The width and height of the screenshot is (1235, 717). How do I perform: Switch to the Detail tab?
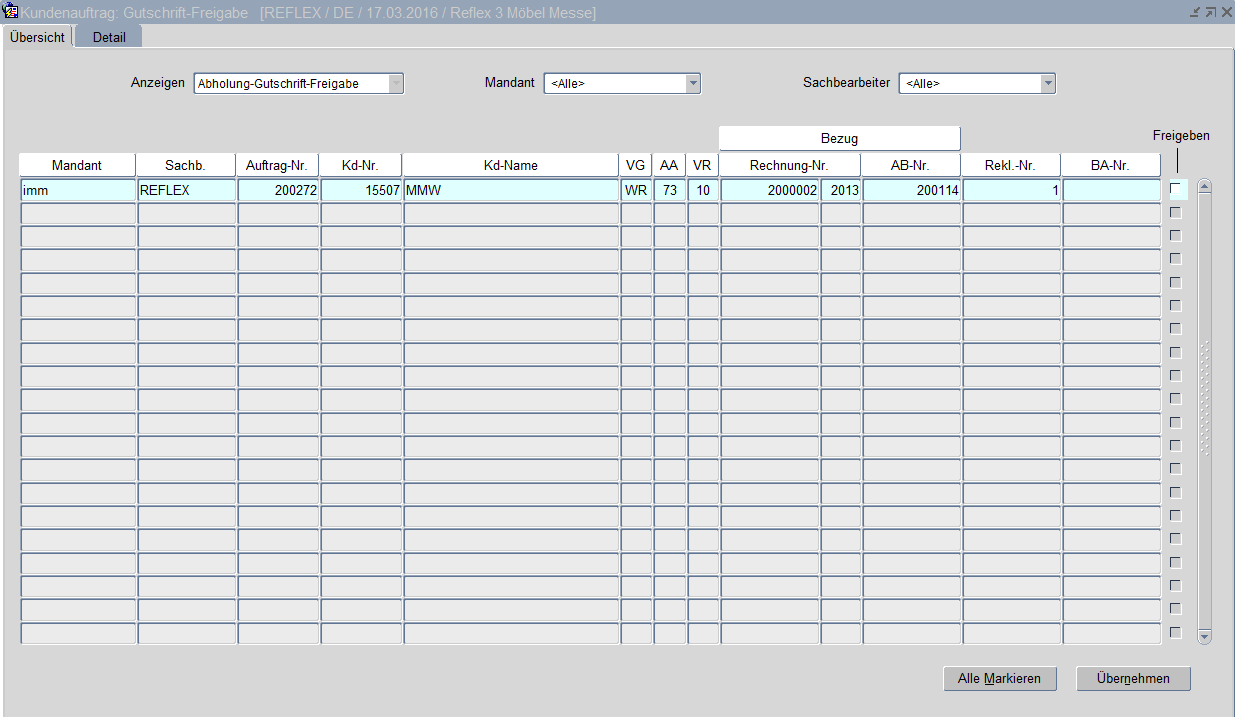(109, 37)
